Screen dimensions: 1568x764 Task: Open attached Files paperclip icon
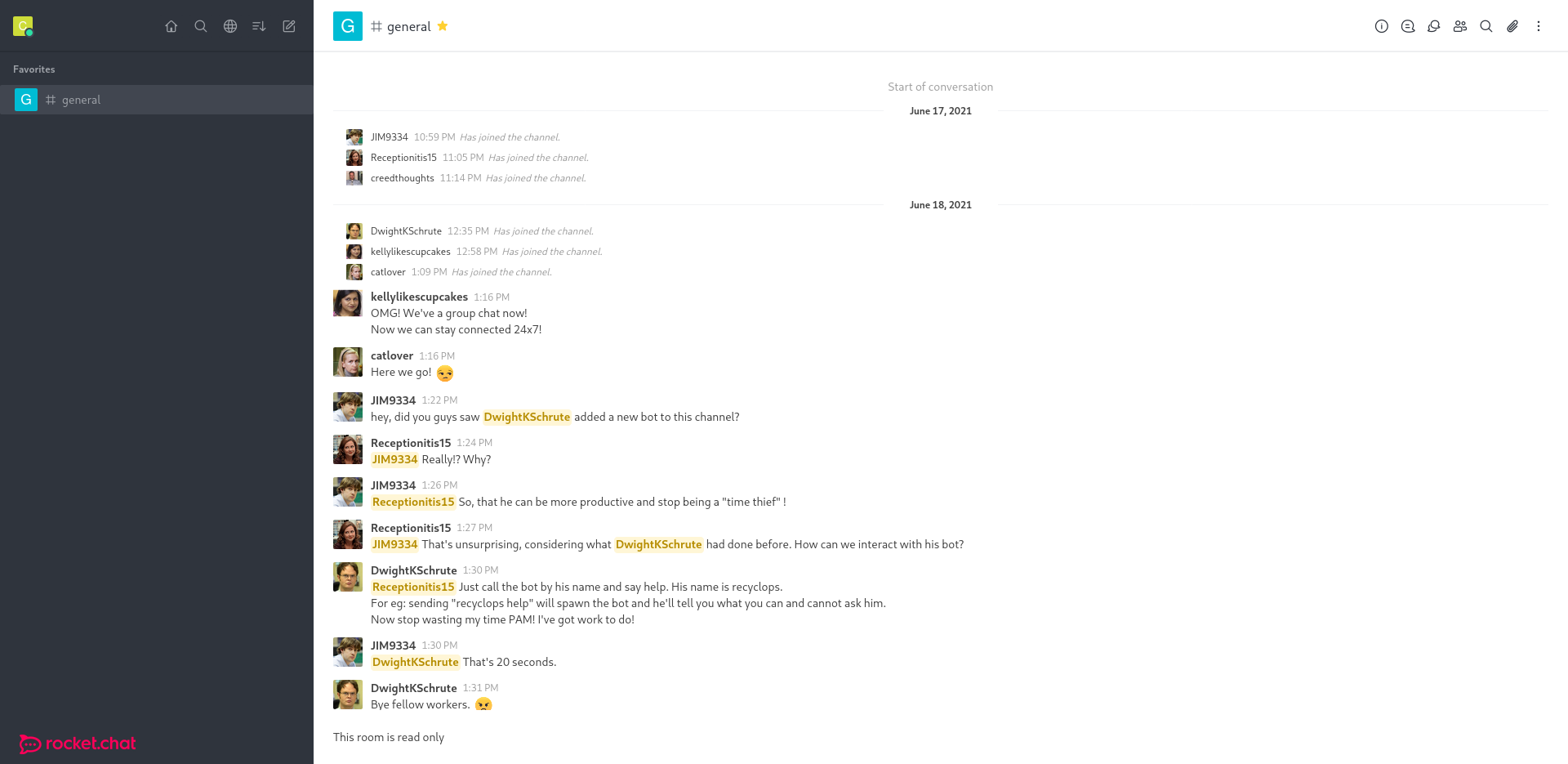pyautogui.click(x=1512, y=26)
